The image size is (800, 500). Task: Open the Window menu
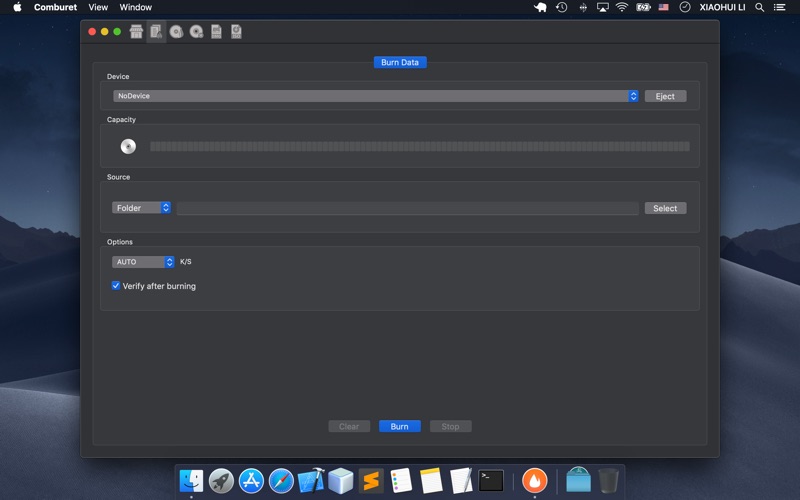pos(136,7)
